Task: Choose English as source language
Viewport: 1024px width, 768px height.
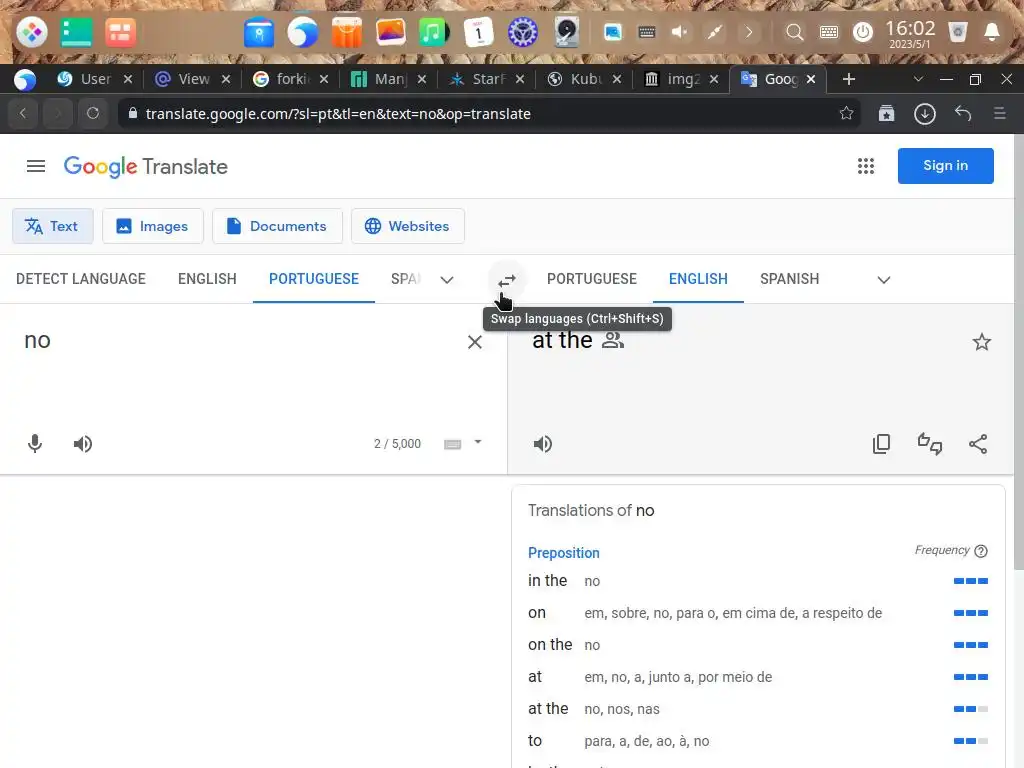Action: click(207, 279)
